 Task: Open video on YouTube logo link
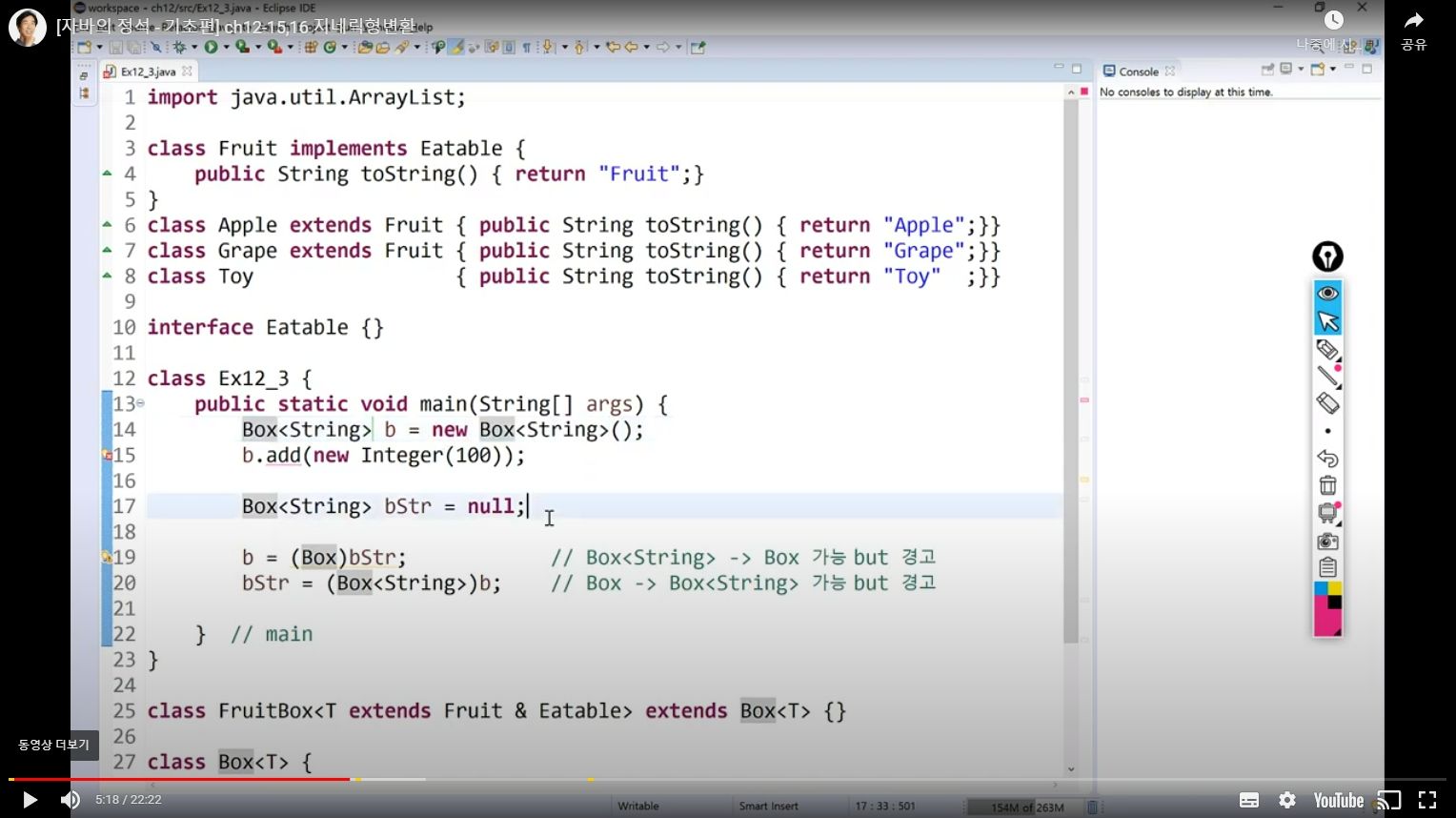(x=1339, y=800)
